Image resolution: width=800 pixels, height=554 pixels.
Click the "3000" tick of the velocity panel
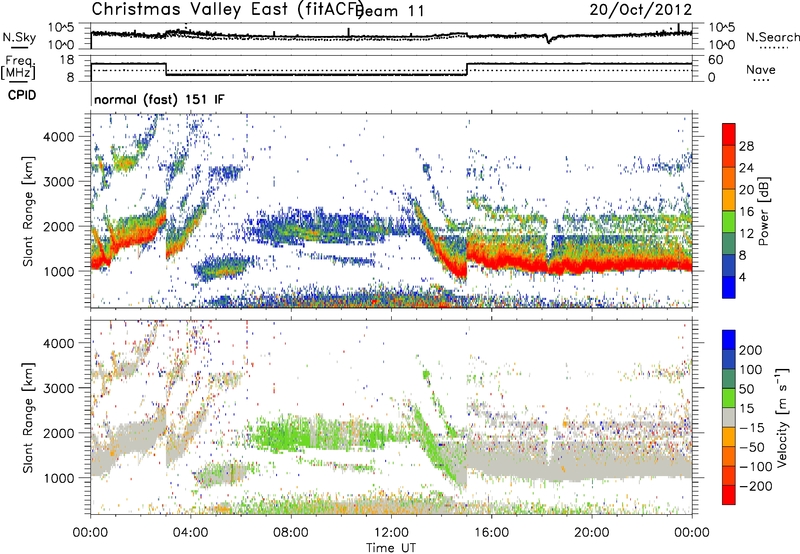click(58, 388)
